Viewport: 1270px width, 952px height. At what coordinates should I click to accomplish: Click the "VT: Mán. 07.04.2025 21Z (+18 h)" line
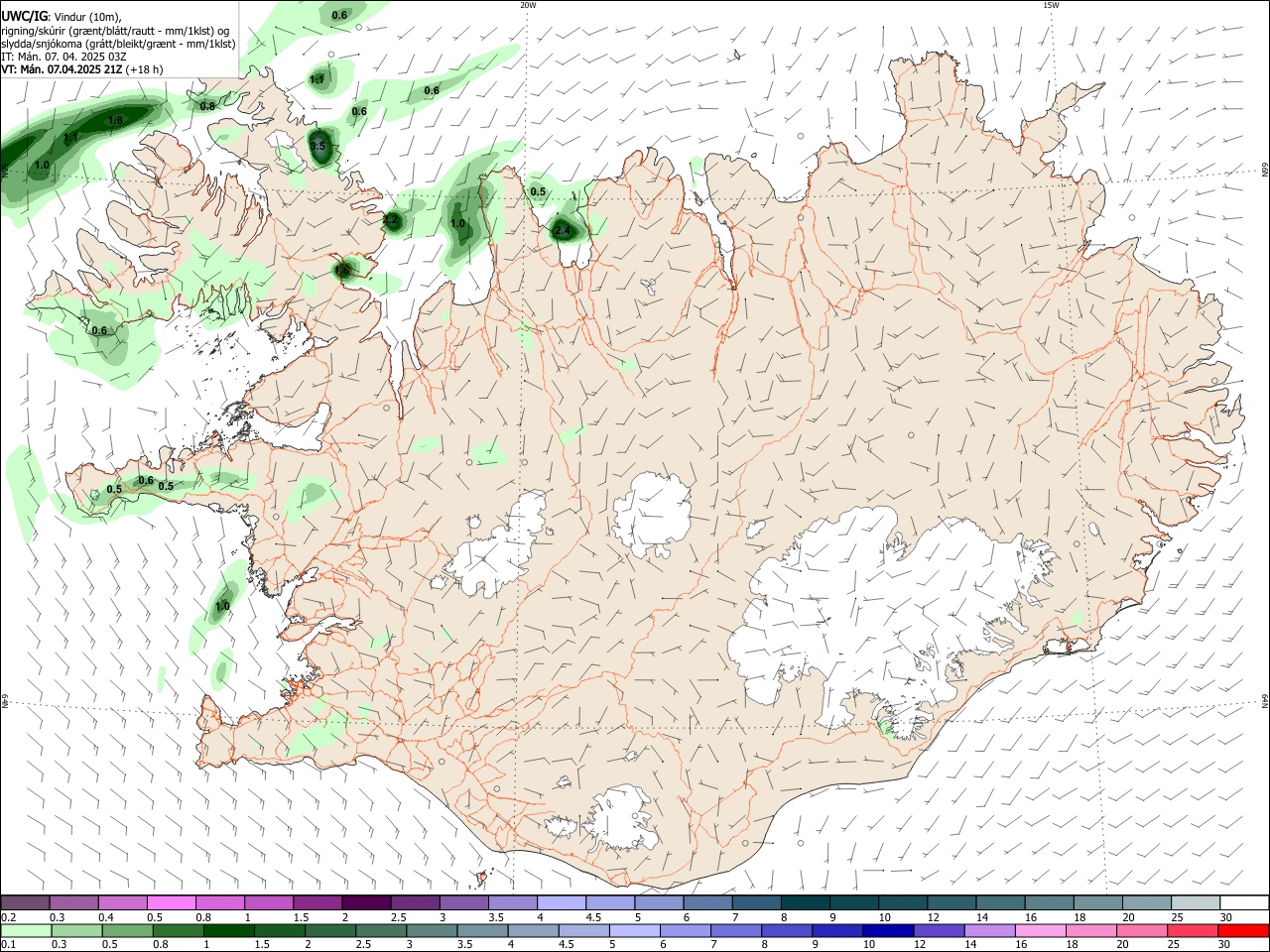[82, 69]
